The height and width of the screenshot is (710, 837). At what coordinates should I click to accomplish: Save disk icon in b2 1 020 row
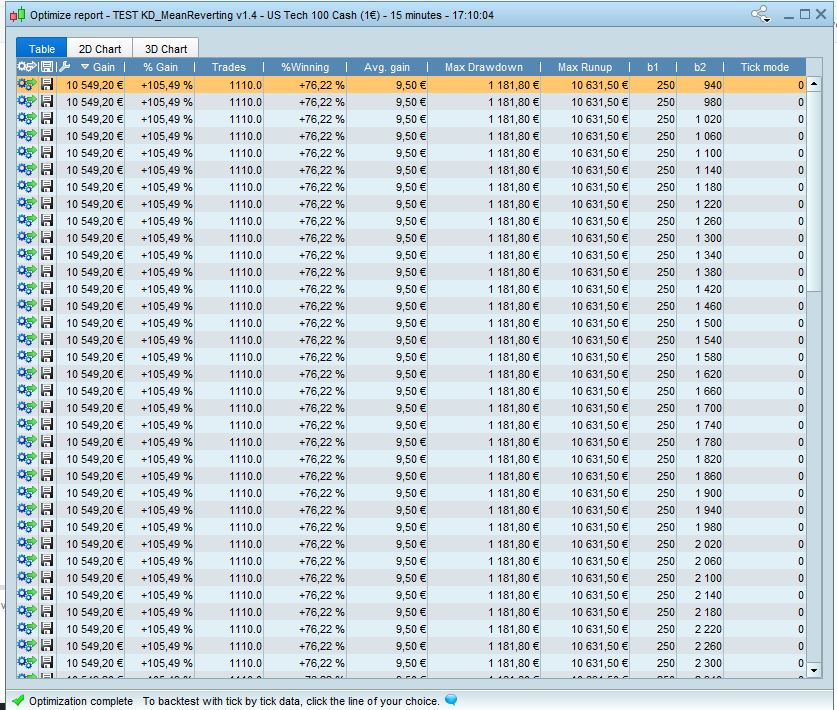pyautogui.click(x=47, y=119)
